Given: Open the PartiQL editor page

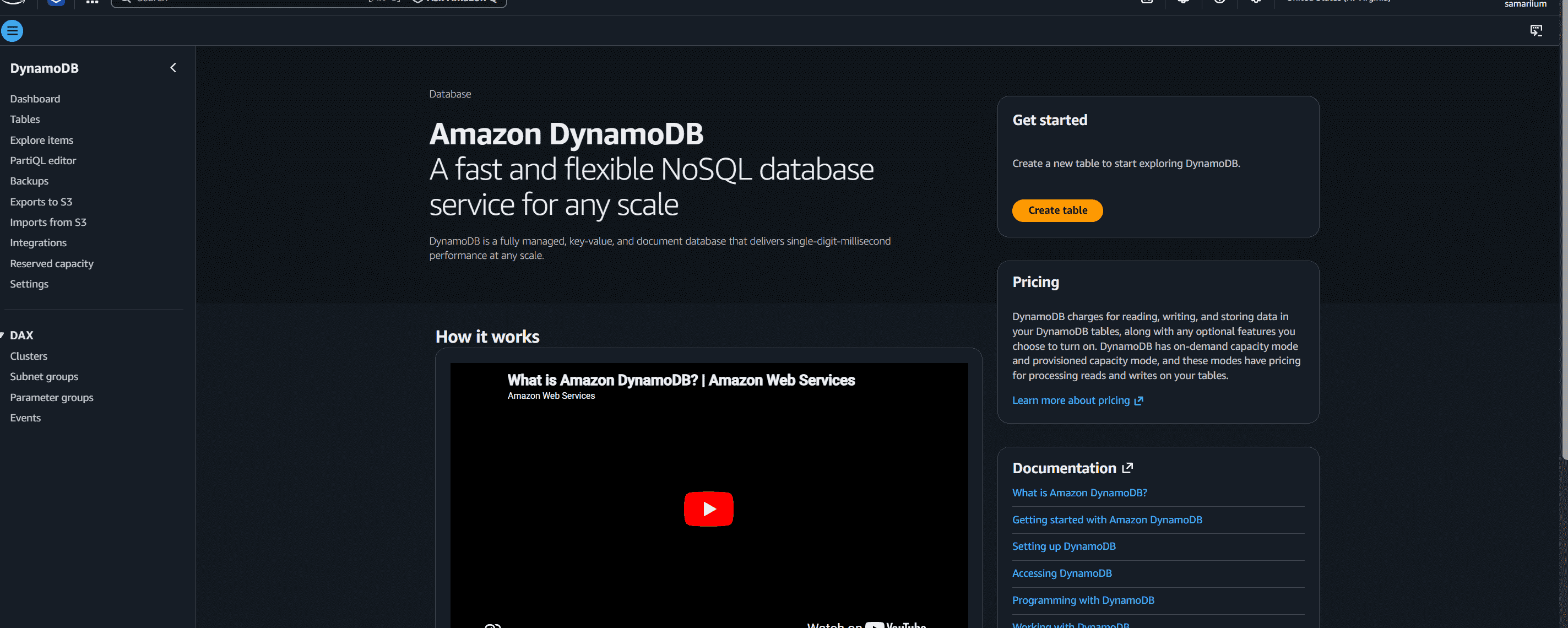Looking at the screenshot, I should tap(43, 160).
